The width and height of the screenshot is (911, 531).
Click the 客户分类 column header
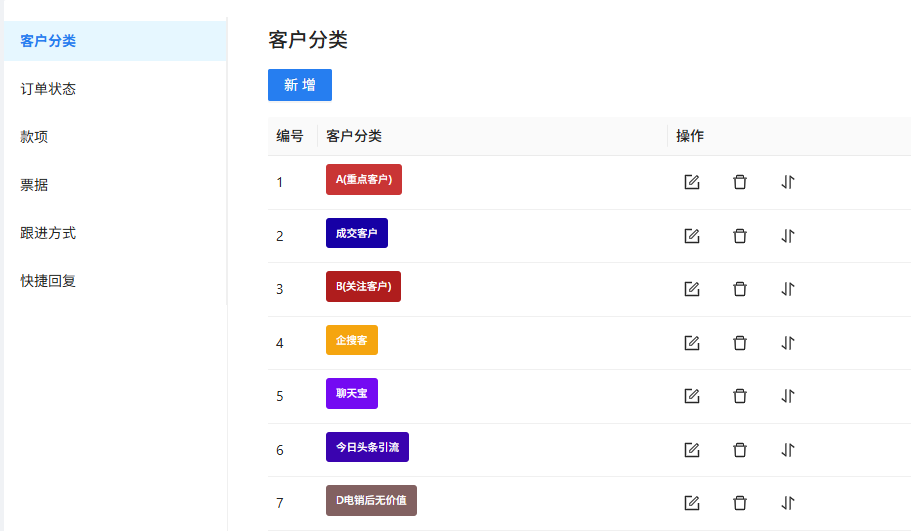(354, 136)
